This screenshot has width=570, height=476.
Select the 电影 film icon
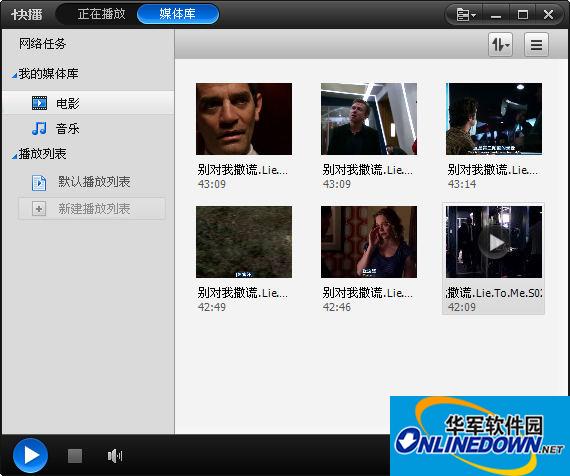pos(39,103)
